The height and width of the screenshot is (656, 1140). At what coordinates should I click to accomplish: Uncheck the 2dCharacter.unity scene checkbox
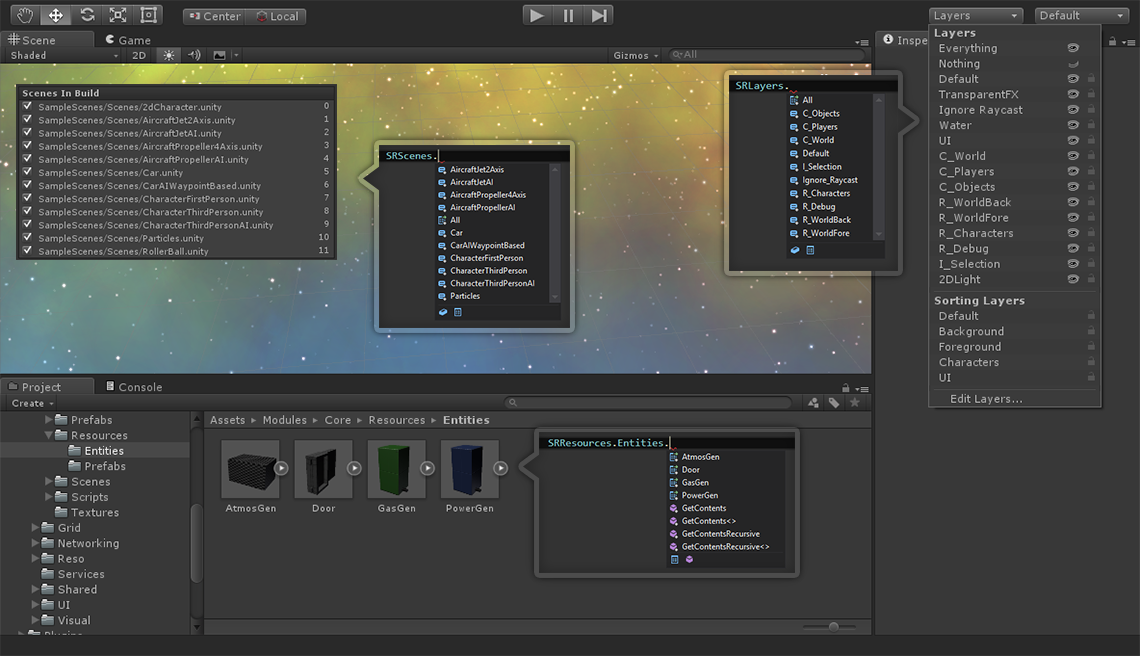(x=28, y=106)
